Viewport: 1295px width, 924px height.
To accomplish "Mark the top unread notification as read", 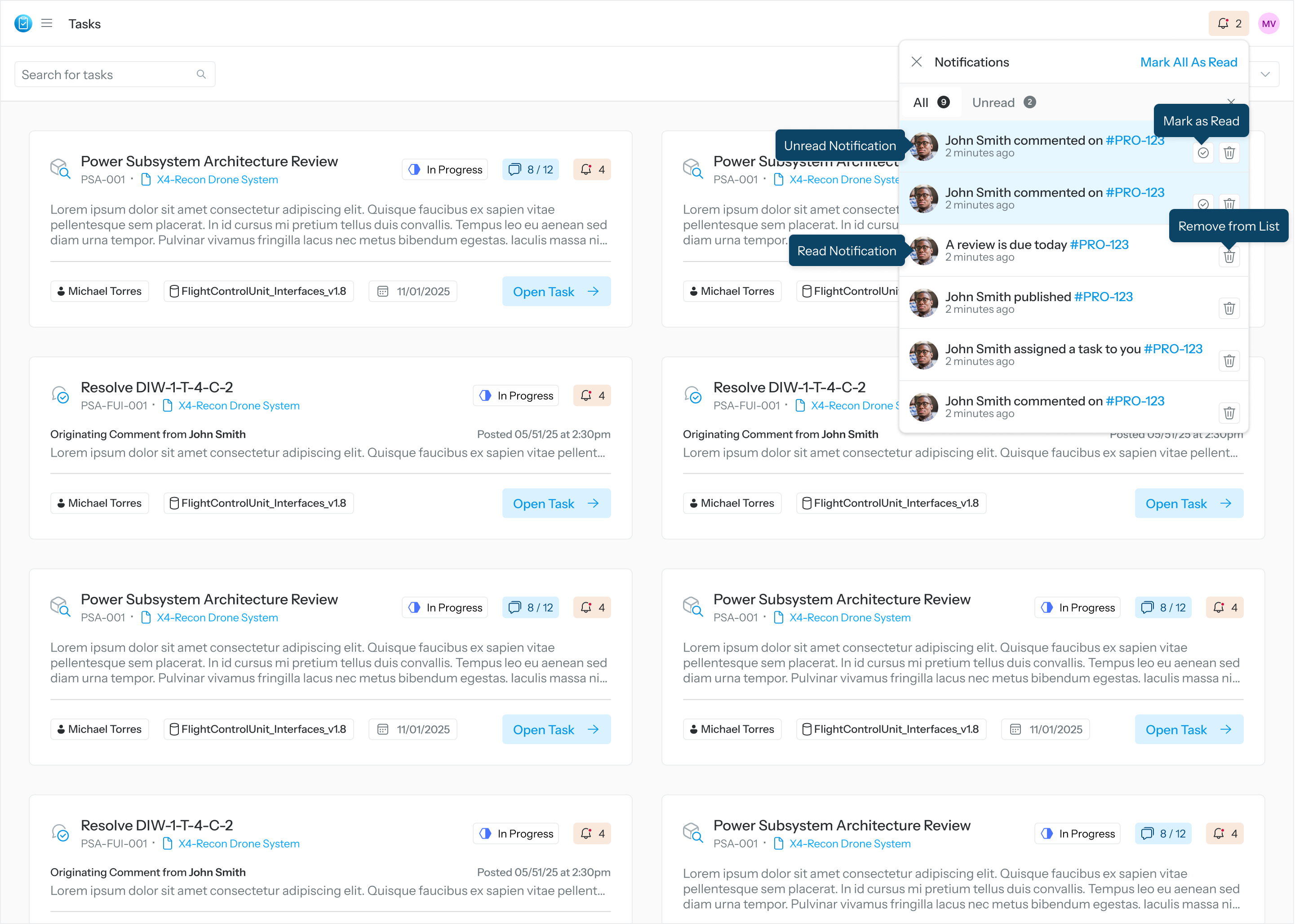I will 1203,152.
